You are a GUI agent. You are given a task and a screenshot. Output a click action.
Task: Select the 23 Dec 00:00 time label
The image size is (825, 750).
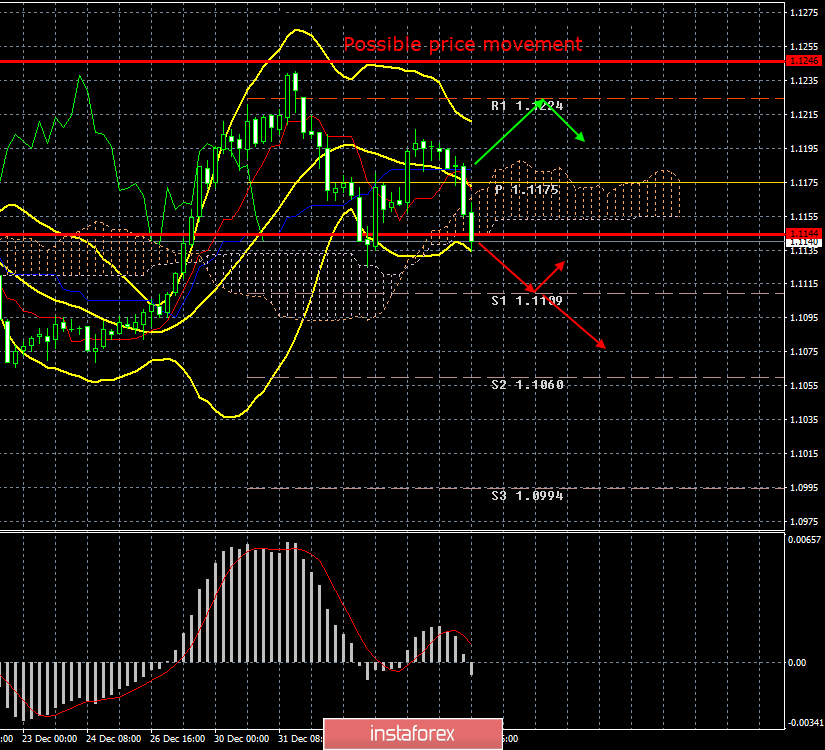coord(50,739)
